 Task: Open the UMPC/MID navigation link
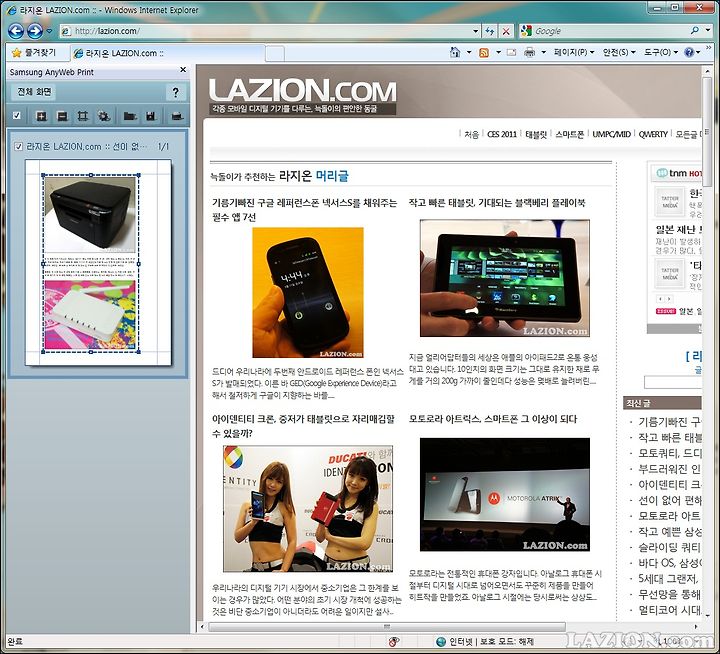tap(611, 134)
